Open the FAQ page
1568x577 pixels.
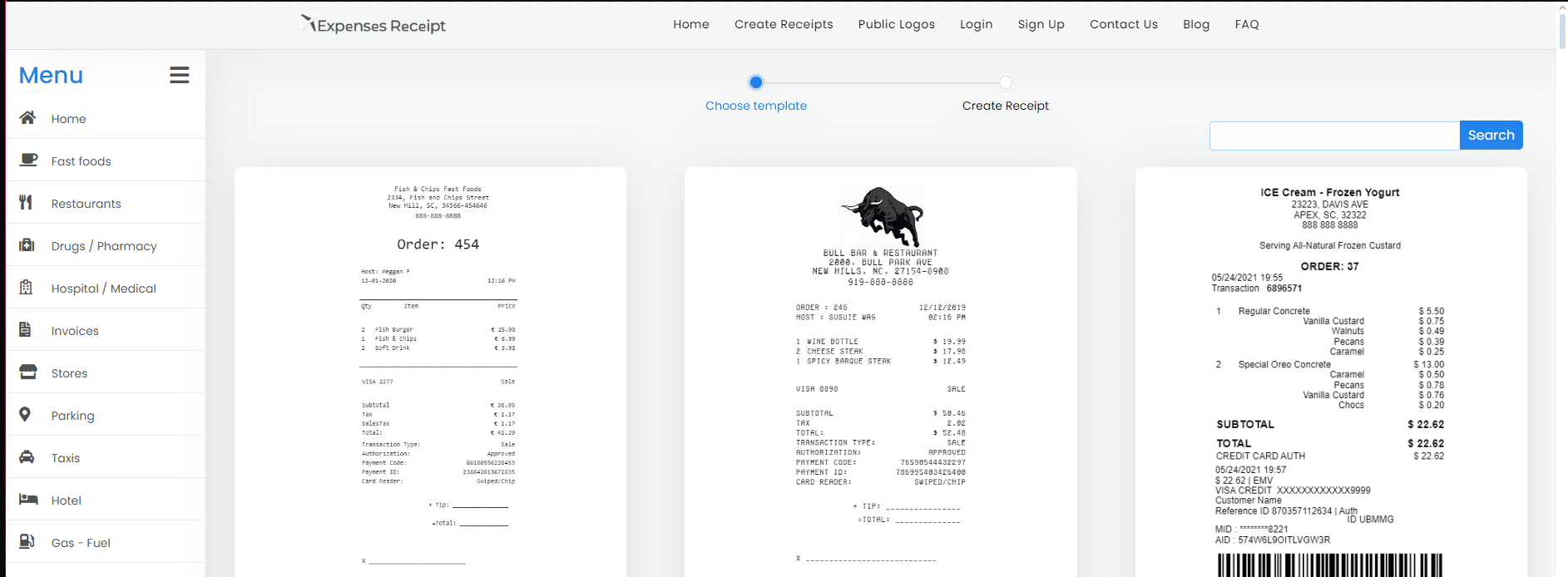pyautogui.click(x=1247, y=24)
